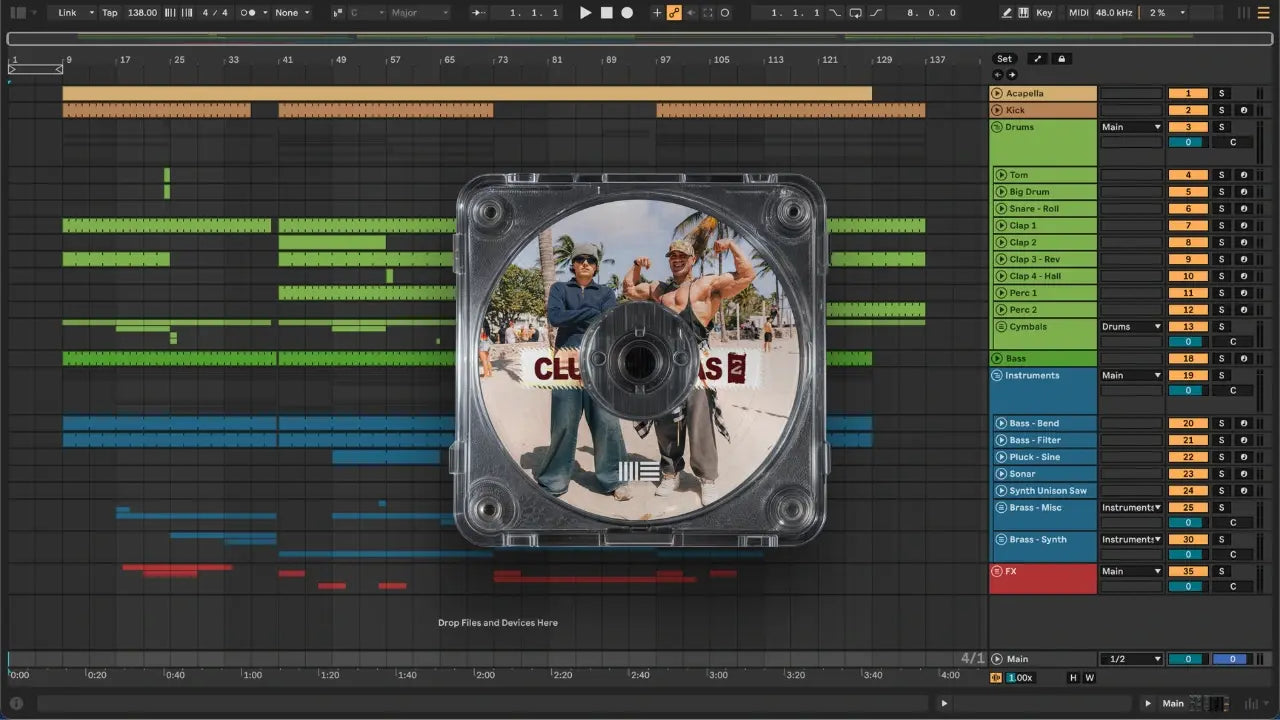
Task: Toggle the Metronome icon
Action: point(250,13)
